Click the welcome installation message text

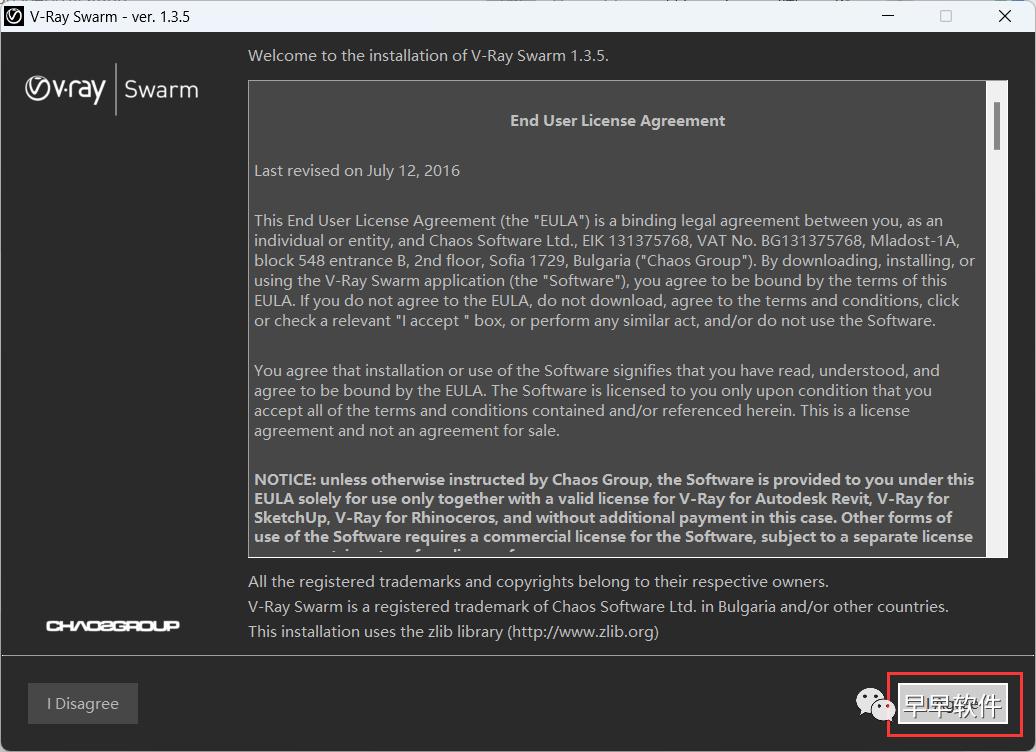(x=428, y=56)
